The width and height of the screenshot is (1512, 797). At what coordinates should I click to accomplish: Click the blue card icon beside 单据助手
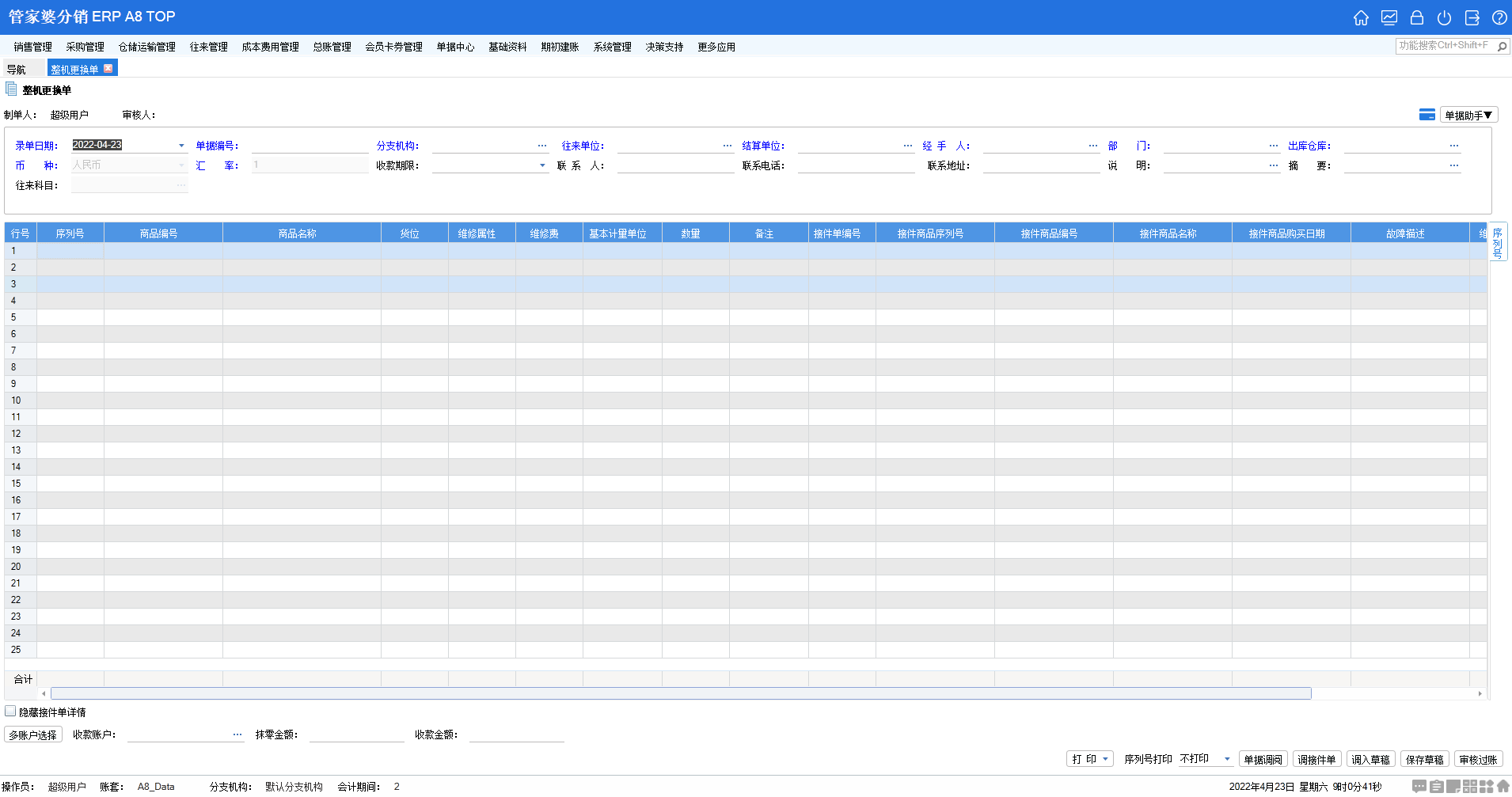click(1427, 115)
